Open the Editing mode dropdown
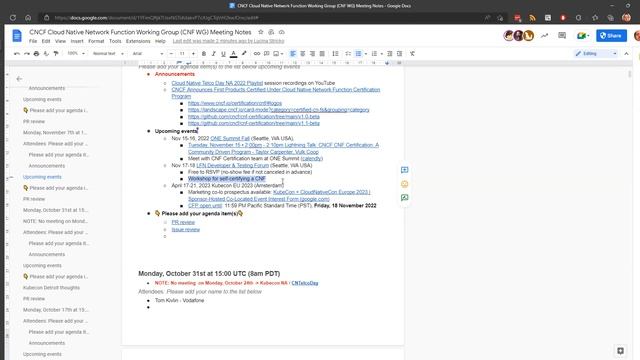The width and height of the screenshot is (640, 360). tap(596, 53)
